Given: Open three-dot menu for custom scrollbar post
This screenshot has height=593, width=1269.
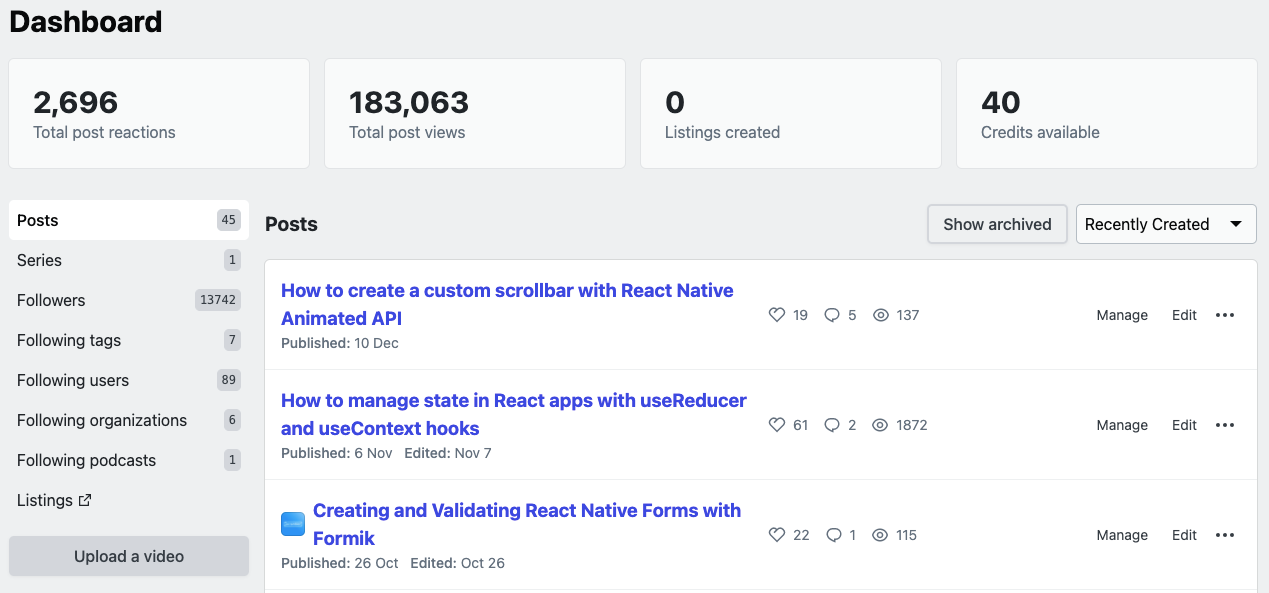Looking at the screenshot, I should 1225,315.
